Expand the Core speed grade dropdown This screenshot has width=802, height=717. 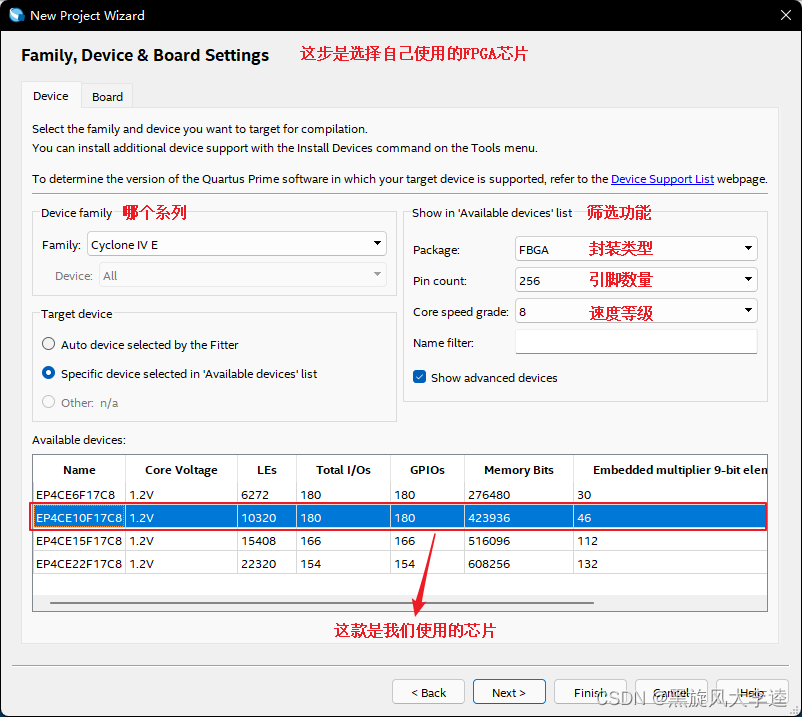coord(636,311)
